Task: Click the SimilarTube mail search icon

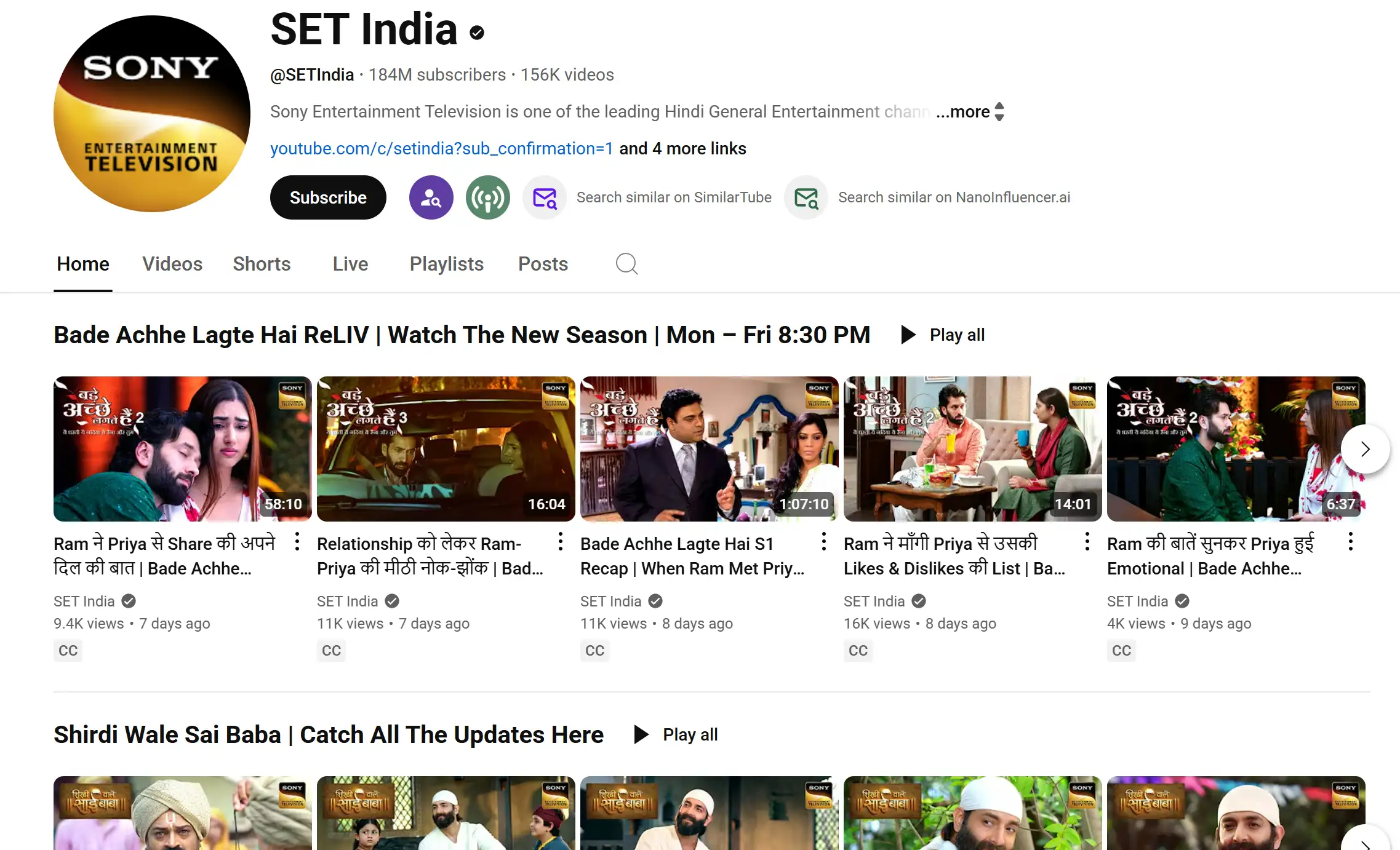Action: (x=545, y=197)
